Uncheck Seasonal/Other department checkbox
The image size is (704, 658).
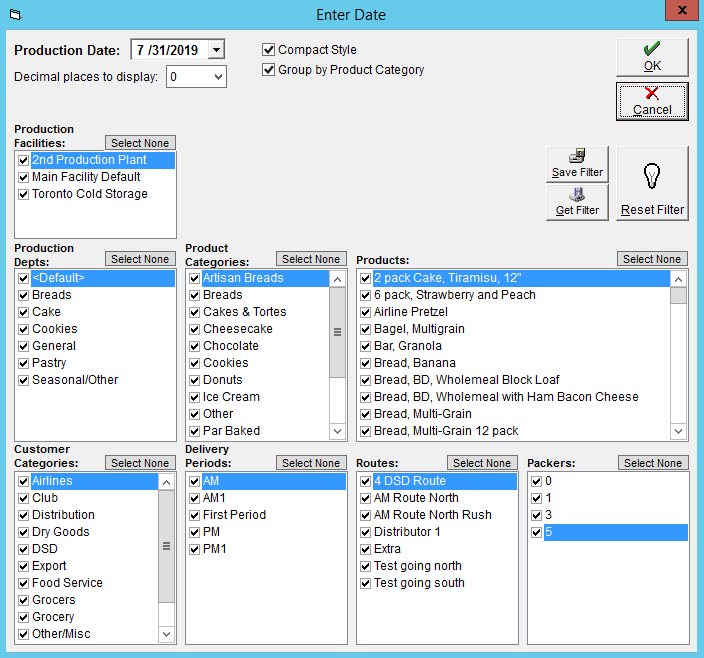click(24, 380)
